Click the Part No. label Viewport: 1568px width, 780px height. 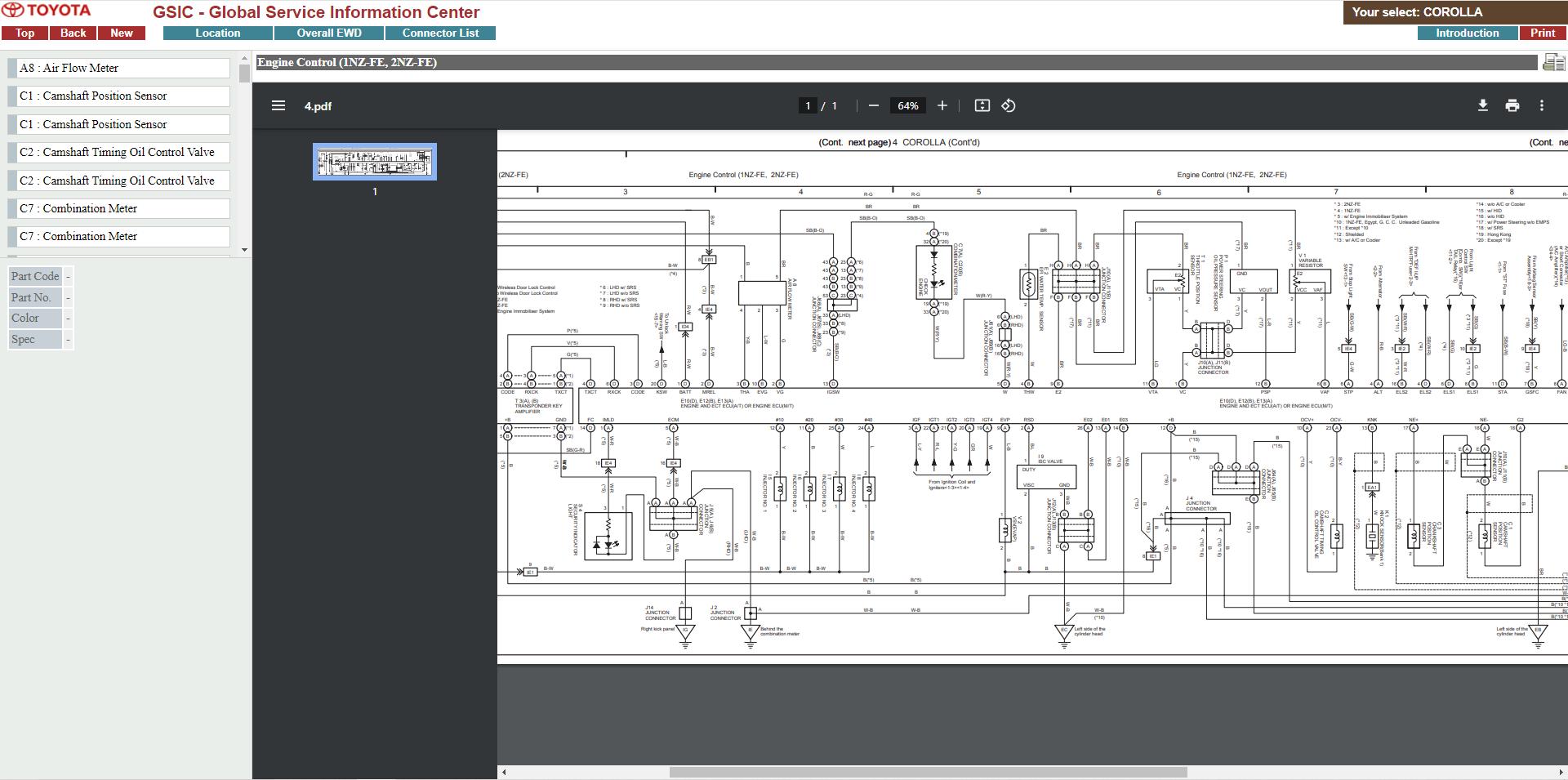tap(35, 297)
